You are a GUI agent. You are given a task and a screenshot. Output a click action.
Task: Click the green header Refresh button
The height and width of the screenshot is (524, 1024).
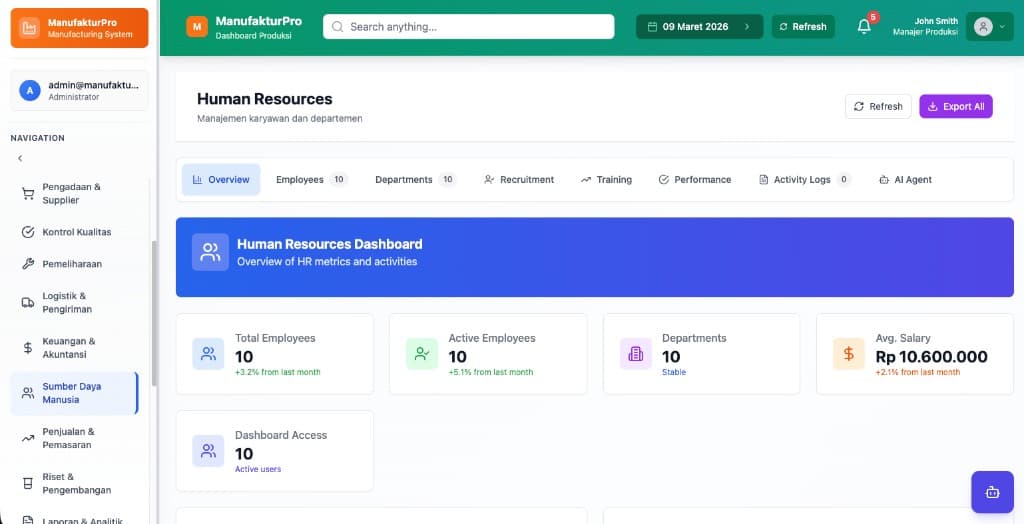tap(802, 27)
